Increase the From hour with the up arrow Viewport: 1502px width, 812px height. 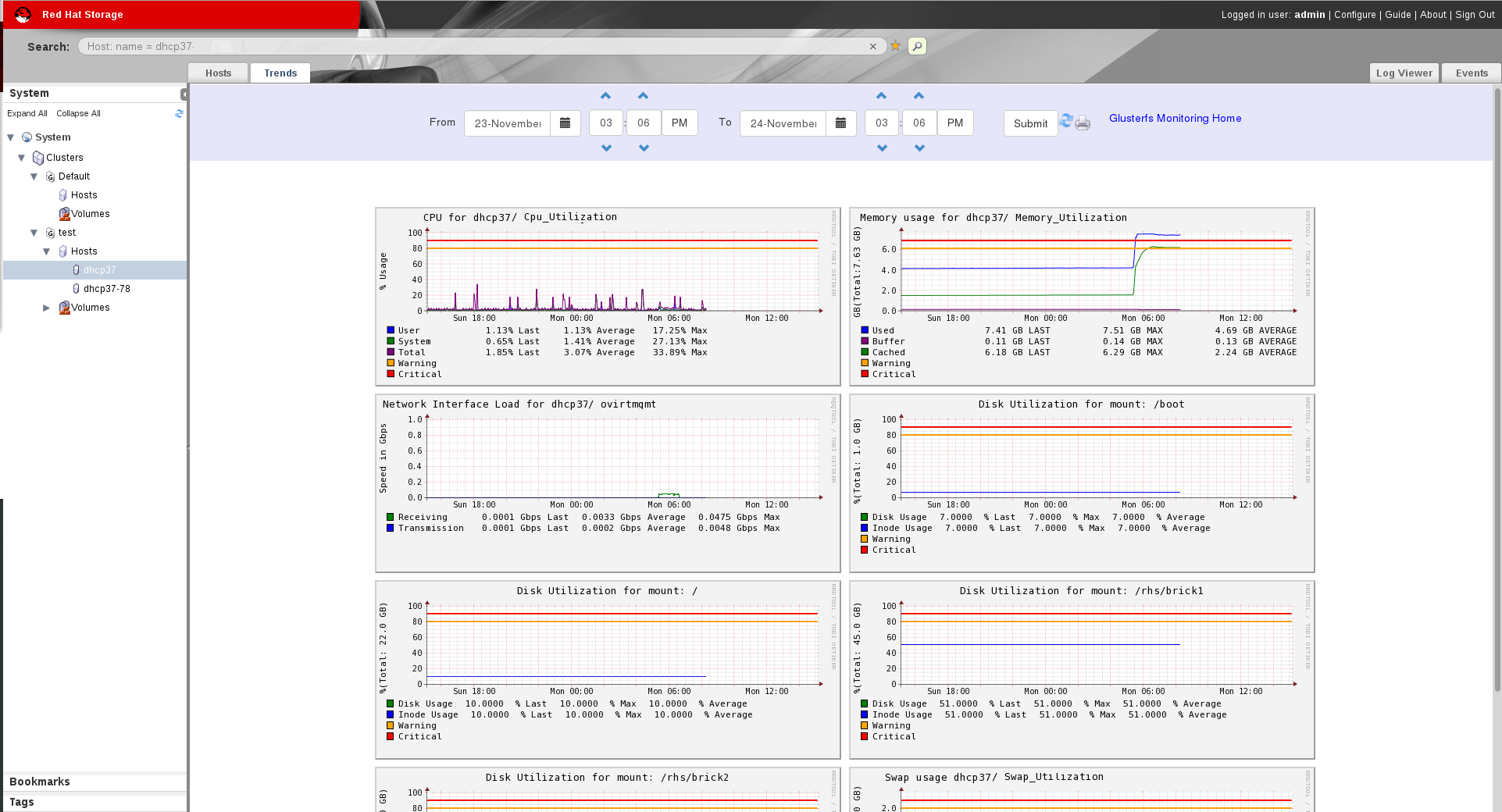coord(606,95)
